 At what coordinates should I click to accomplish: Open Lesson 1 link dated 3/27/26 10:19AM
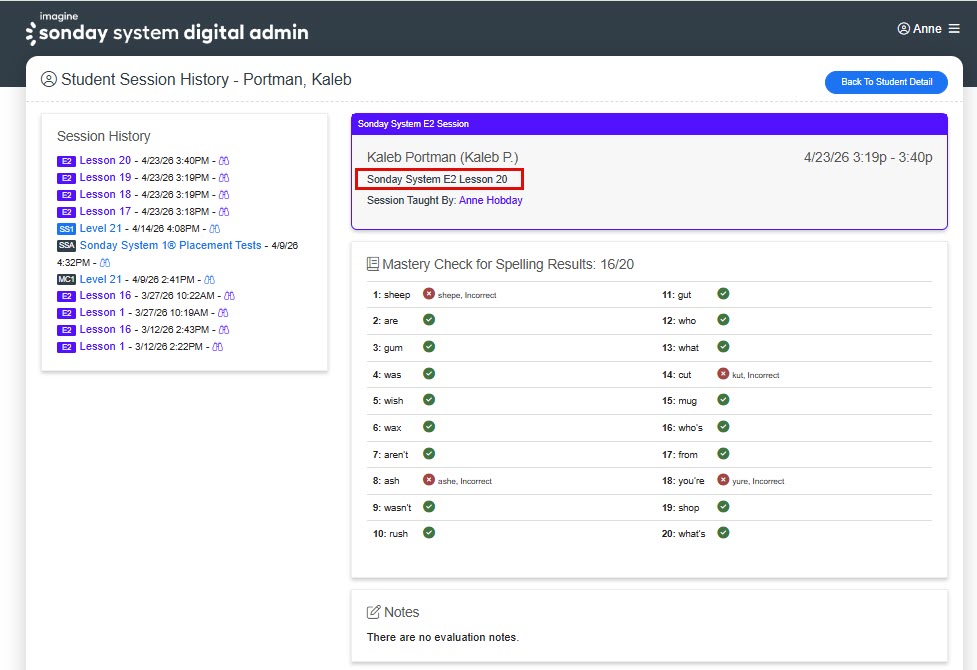102,312
